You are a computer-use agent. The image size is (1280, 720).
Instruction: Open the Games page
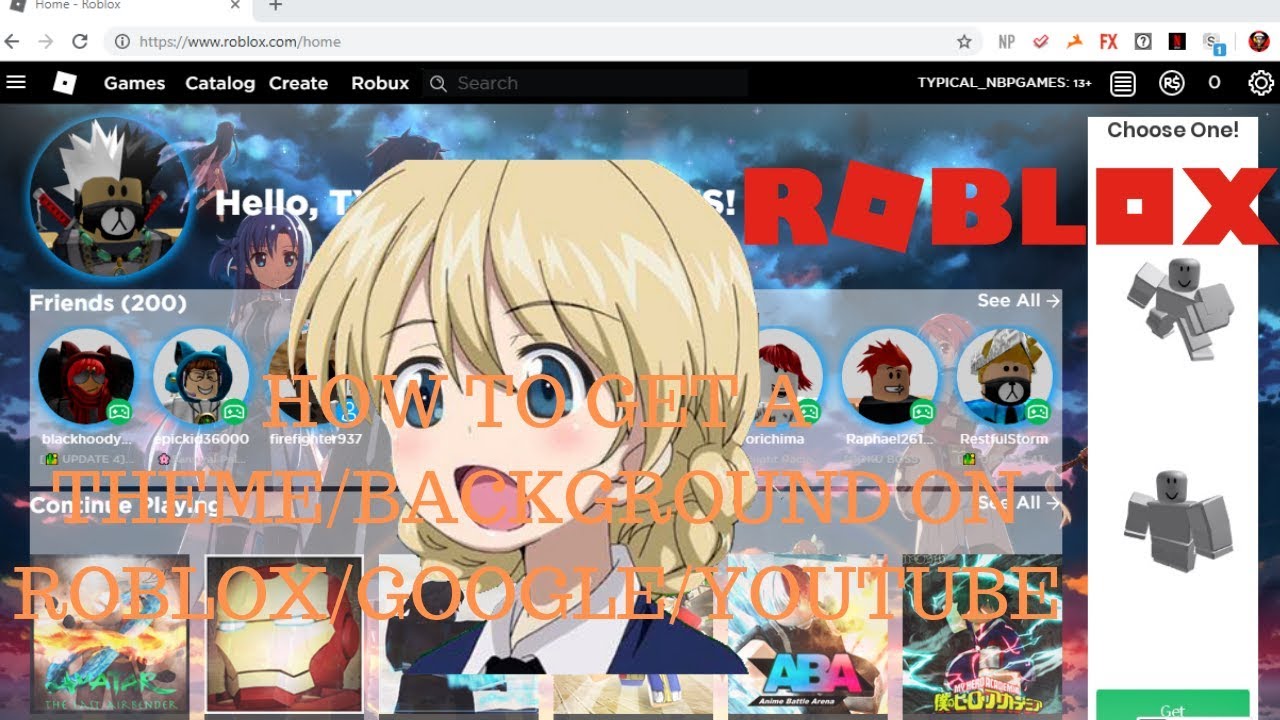(x=134, y=83)
